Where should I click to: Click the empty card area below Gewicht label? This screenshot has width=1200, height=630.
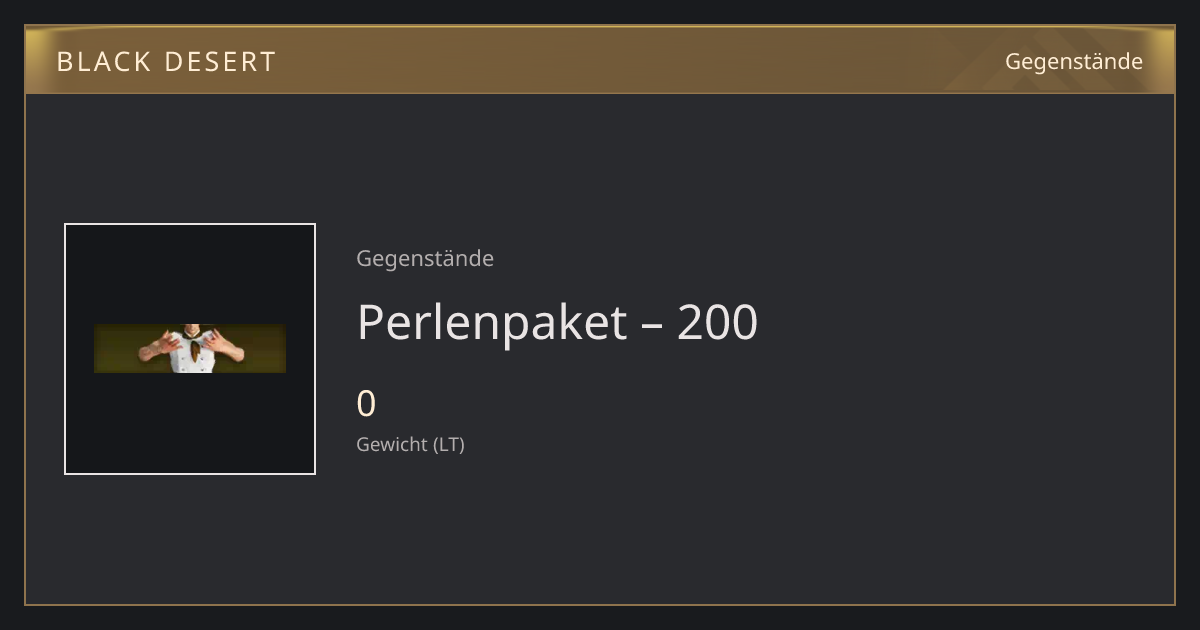600,530
